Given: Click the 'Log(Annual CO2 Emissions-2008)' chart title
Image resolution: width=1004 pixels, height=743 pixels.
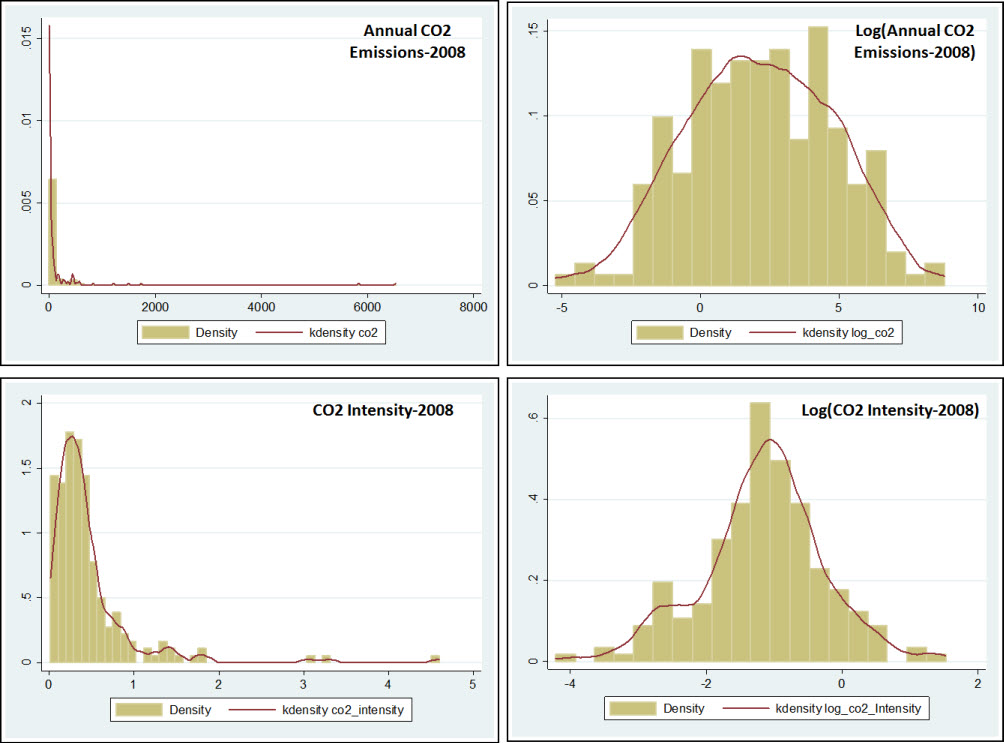Looking at the screenshot, I should pyautogui.click(x=914, y=42).
